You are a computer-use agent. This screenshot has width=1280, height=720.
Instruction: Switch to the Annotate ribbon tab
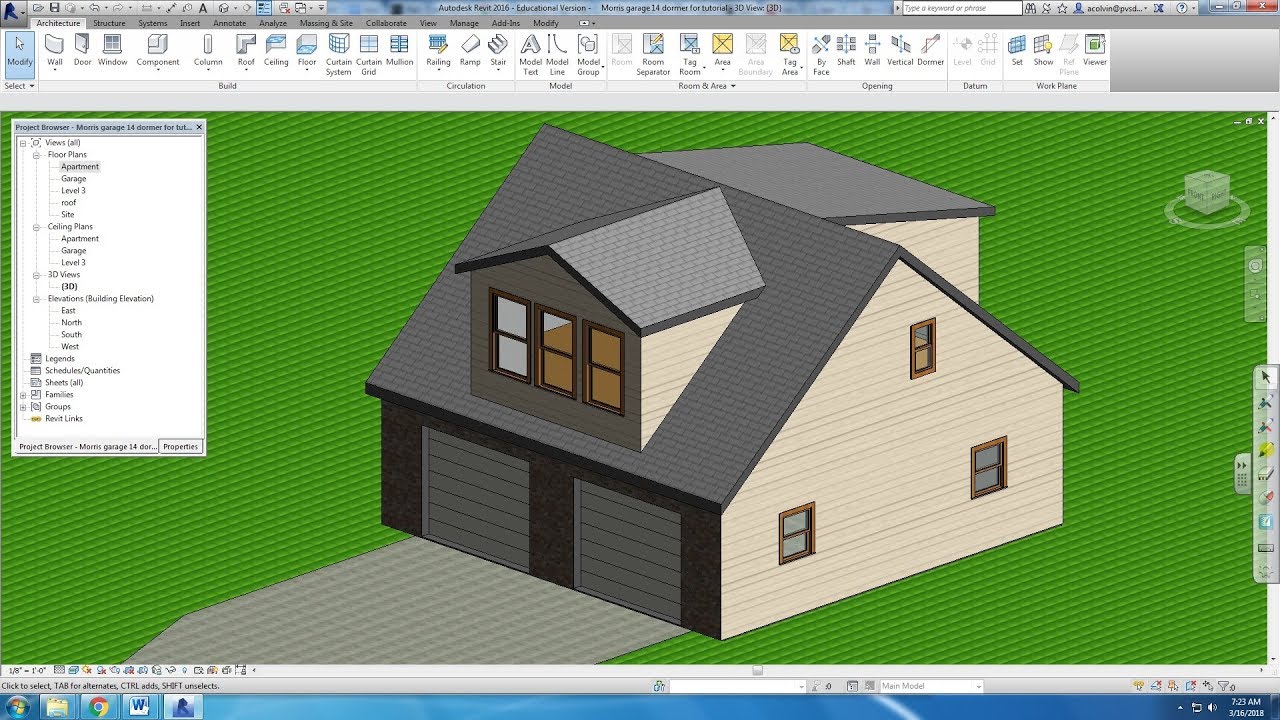click(229, 23)
